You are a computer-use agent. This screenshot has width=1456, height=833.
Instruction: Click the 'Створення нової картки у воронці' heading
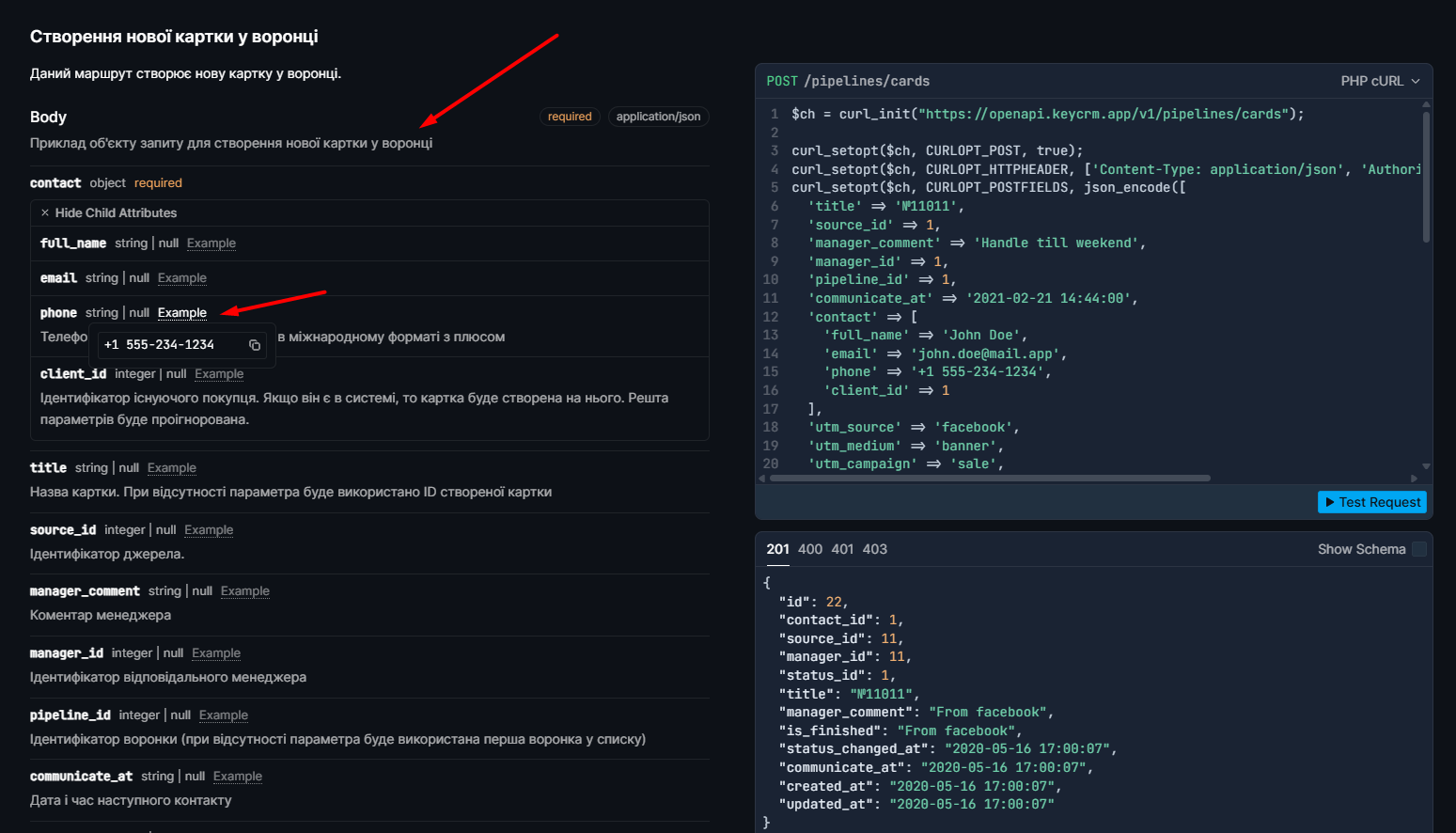(x=174, y=37)
